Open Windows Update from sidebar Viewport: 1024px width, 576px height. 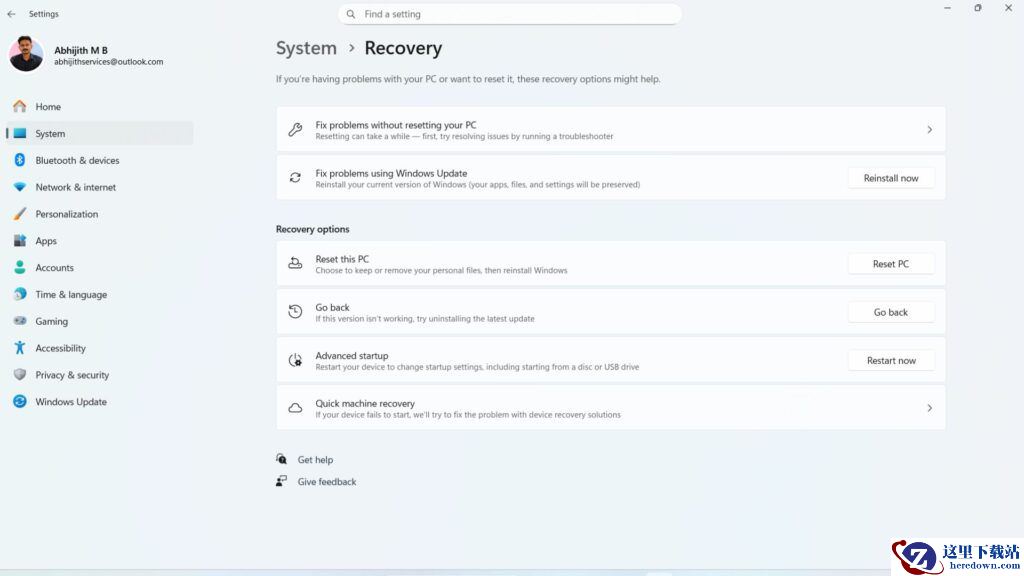[70, 402]
